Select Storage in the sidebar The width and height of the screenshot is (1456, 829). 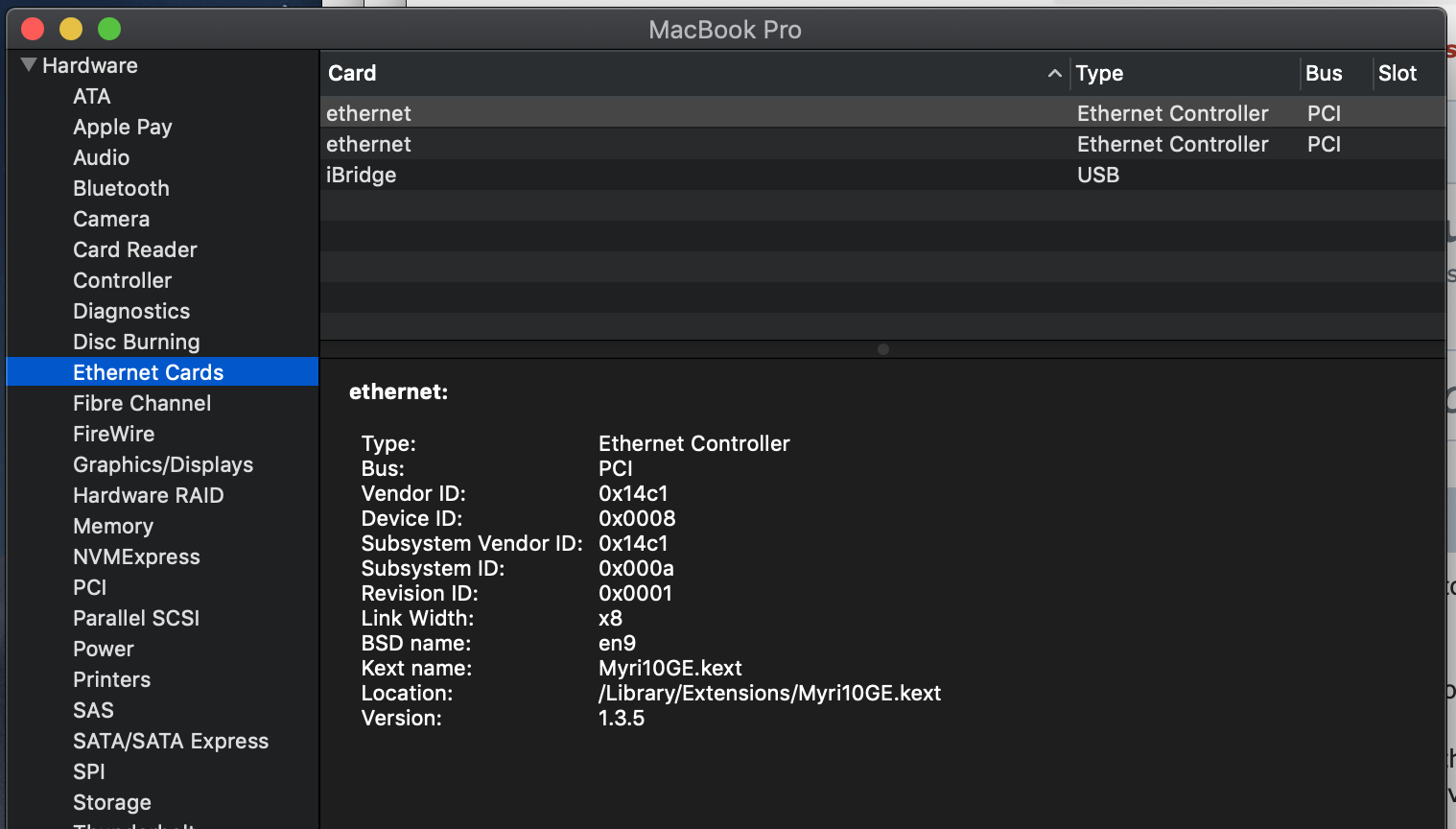click(112, 802)
